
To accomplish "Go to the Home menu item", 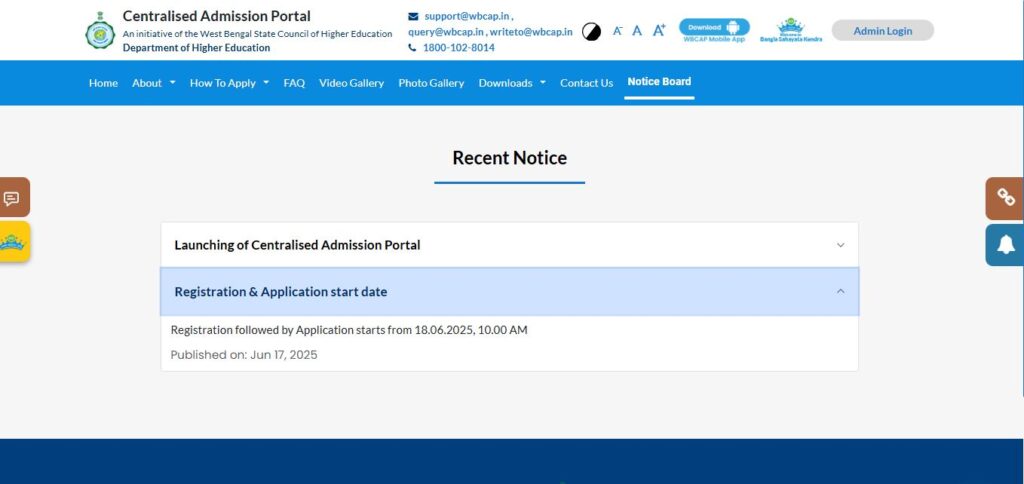I will [103, 83].
